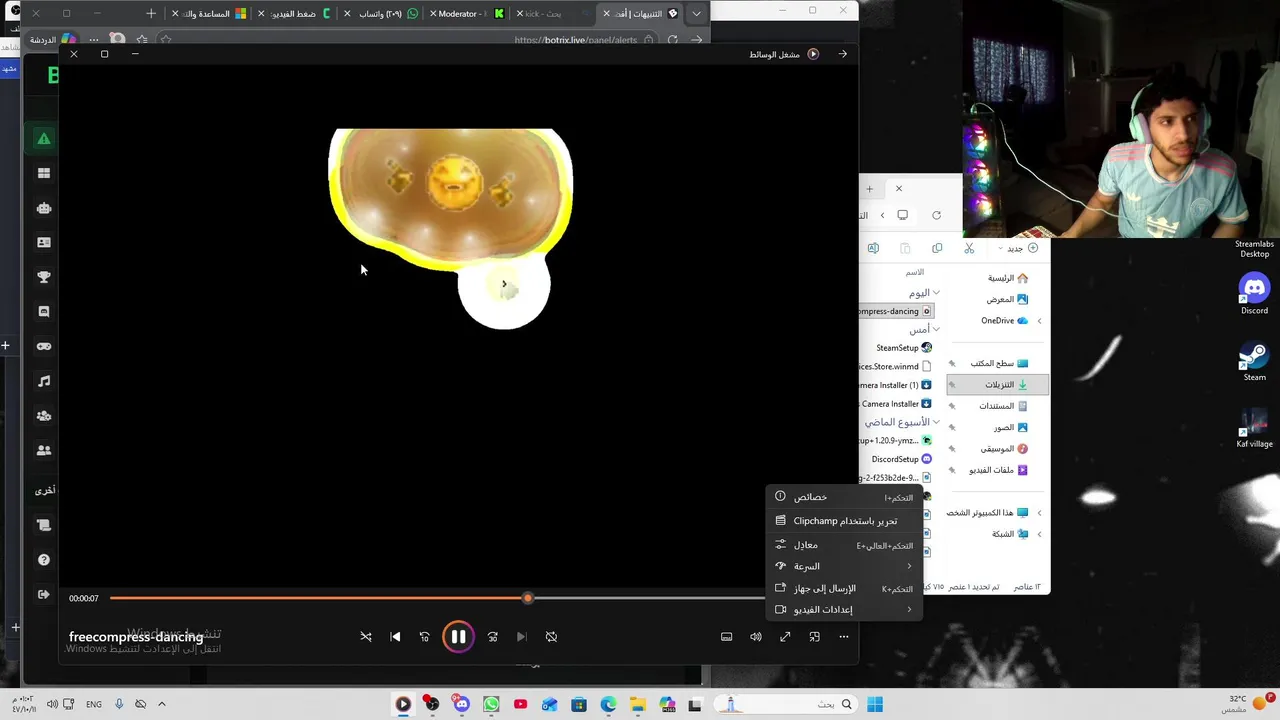Screen dimensions: 1280x720
Task: Refresh the File Explorer window
Action: tap(936, 215)
